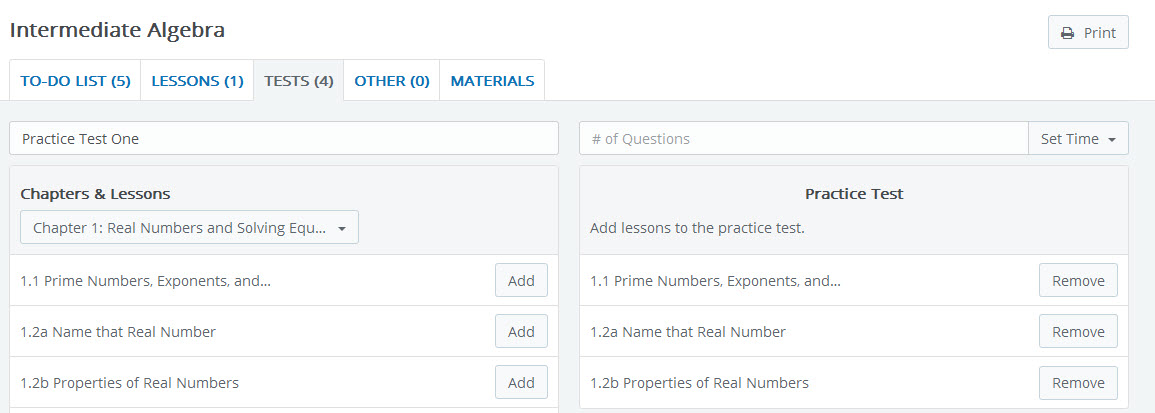Image resolution: width=1155 pixels, height=413 pixels.
Task: Click the 1.1 Prime Numbers lesson in Chapters list
Action: pos(145,281)
